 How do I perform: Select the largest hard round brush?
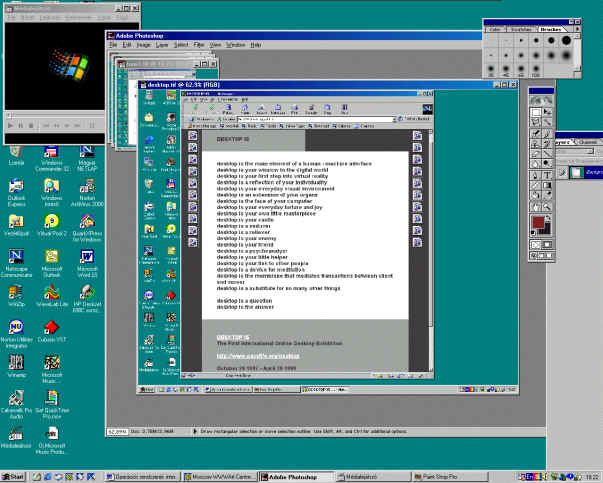click(566, 40)
